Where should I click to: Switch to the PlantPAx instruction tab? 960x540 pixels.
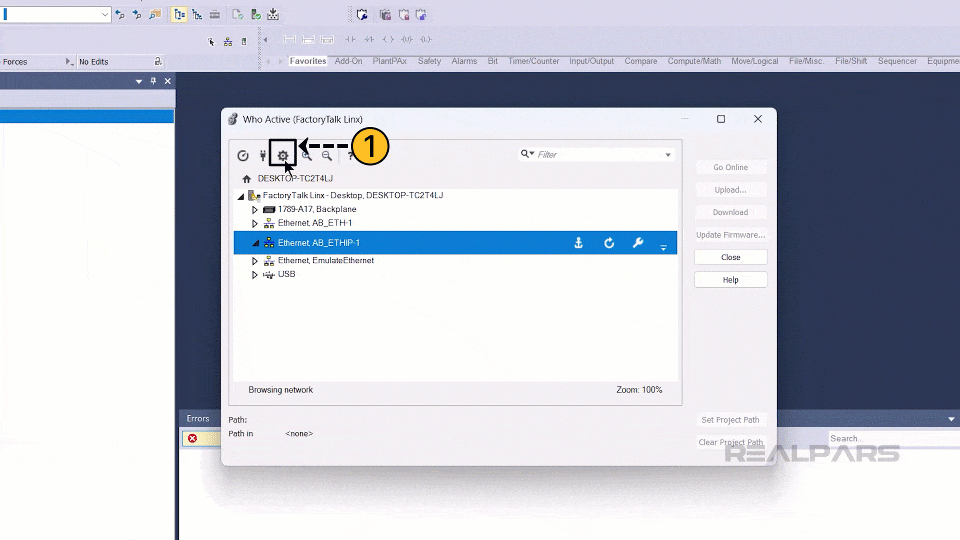click(389, 61)
